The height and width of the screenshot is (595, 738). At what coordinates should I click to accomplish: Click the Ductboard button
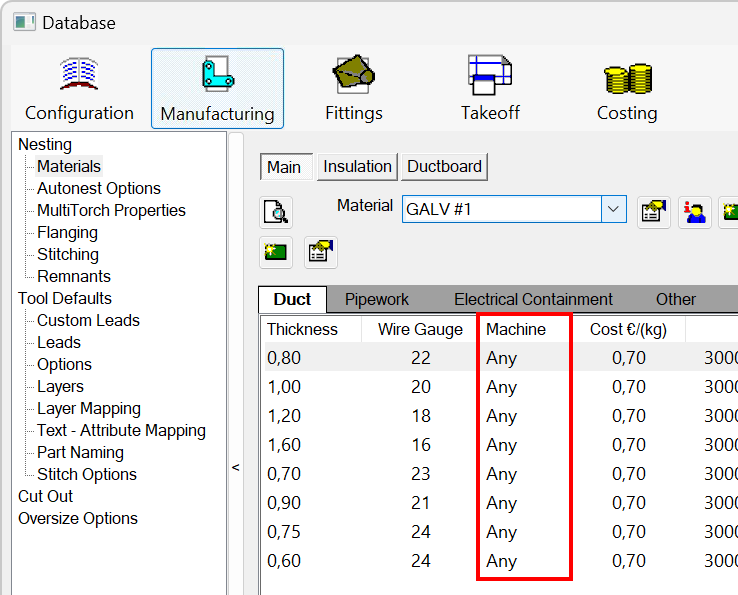(x=444, y=167)
